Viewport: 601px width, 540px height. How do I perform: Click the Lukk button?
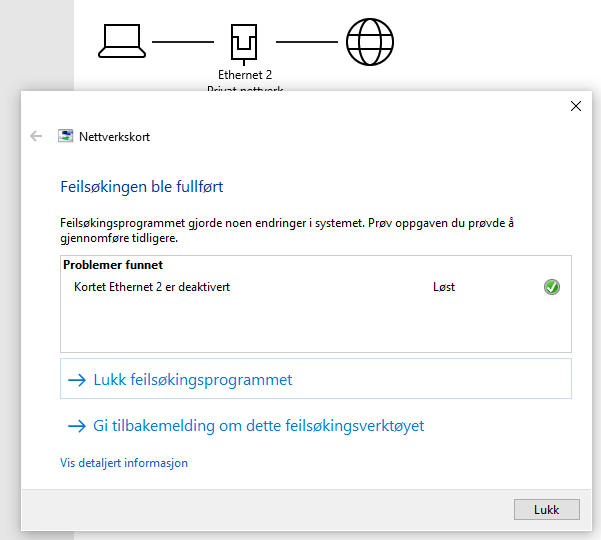click(x=547, y=509)
